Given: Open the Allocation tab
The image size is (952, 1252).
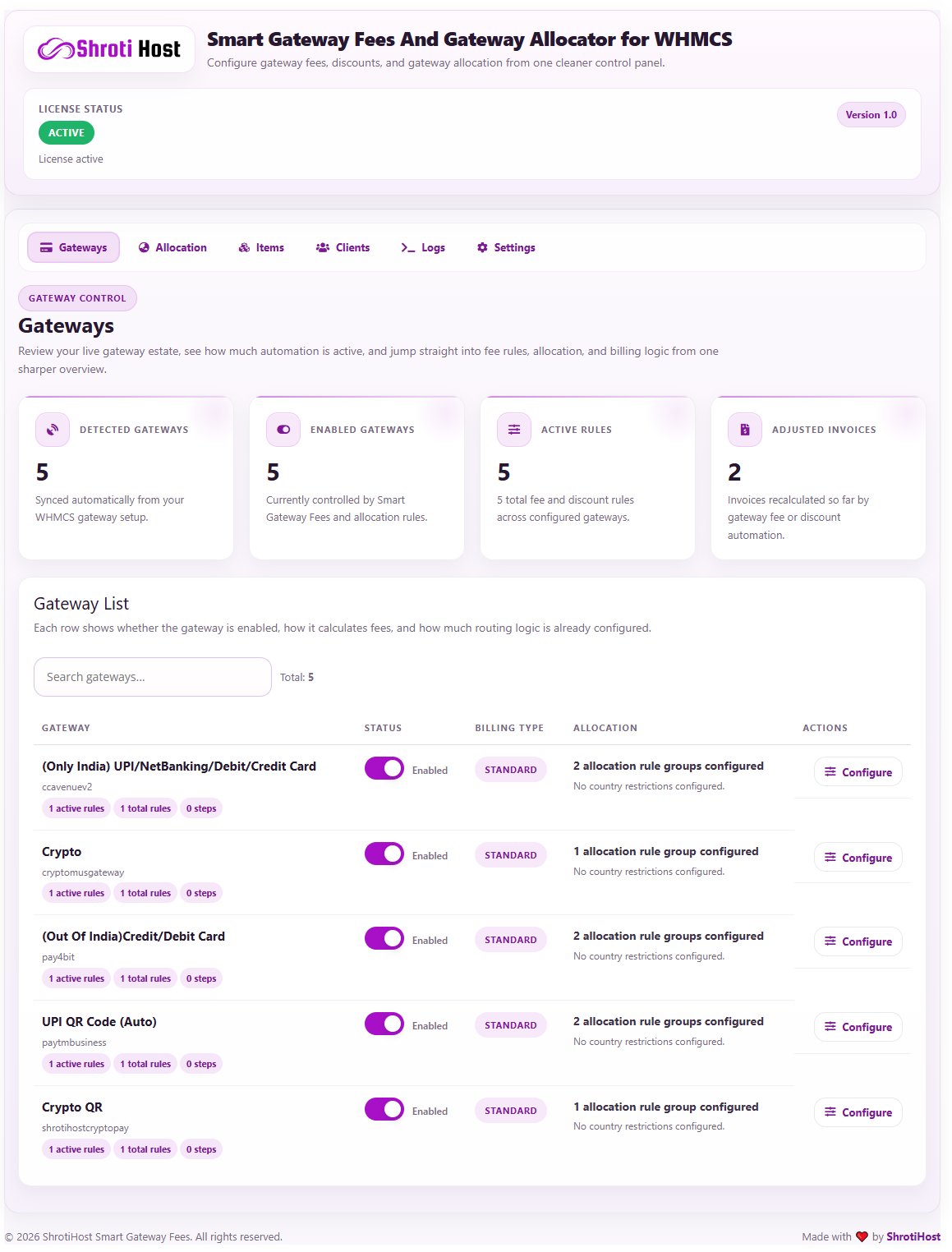Looking at the screenshot, I should click(172, 247).
